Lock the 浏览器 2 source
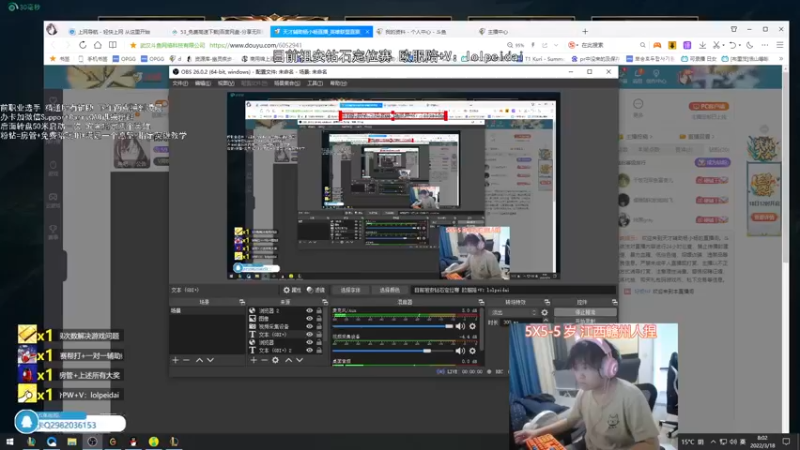 319,311
